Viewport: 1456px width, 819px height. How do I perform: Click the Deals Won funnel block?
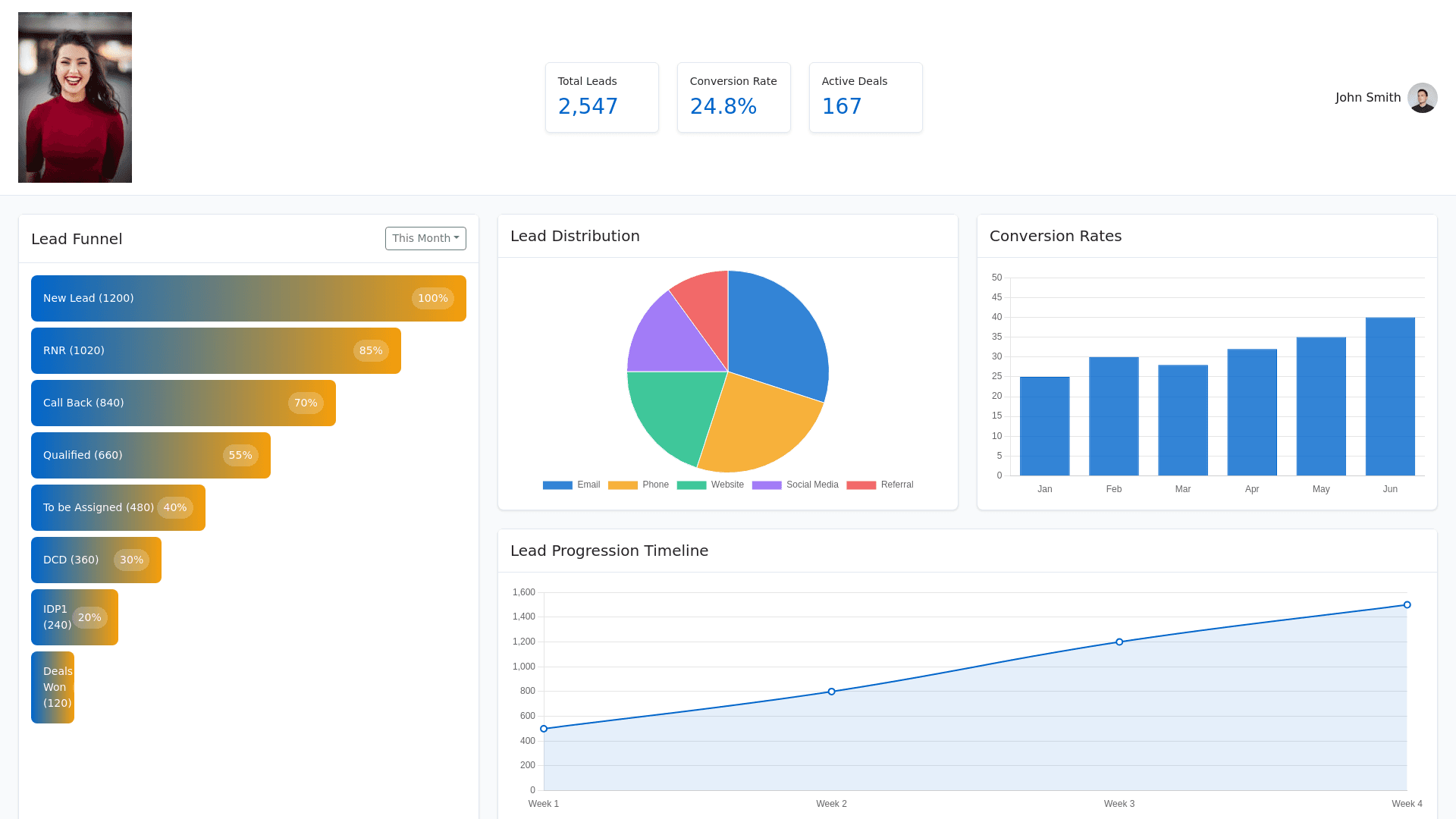52,687
